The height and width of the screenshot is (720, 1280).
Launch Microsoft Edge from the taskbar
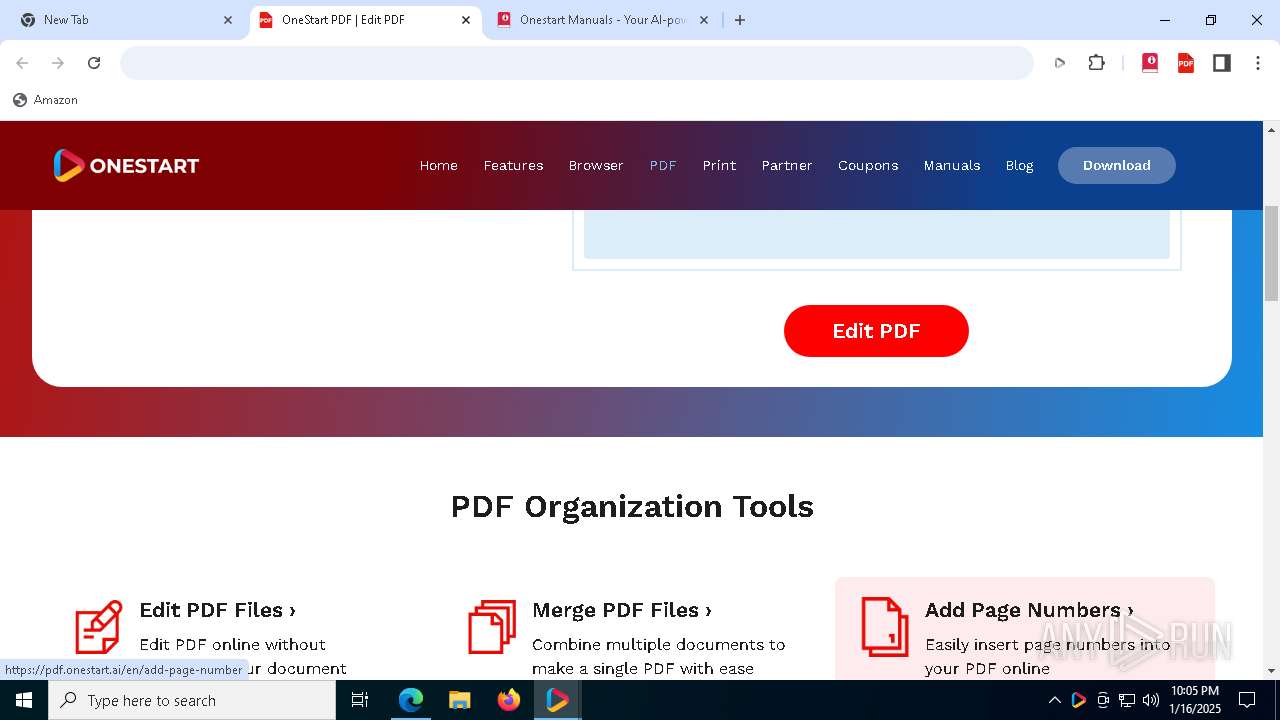(x=411, y=700)
